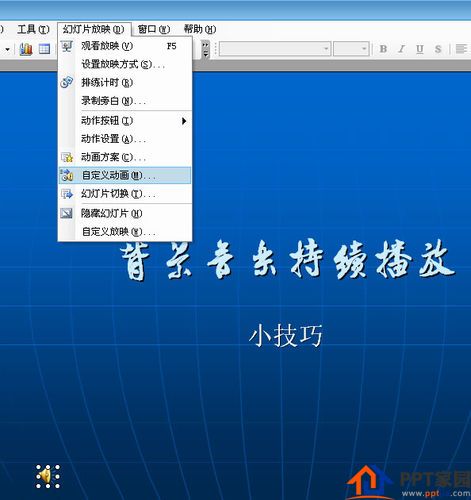Viewport: 471px width, 500px height.
Task: Click the insert table icon in toolbar
Action: [44, 49]
